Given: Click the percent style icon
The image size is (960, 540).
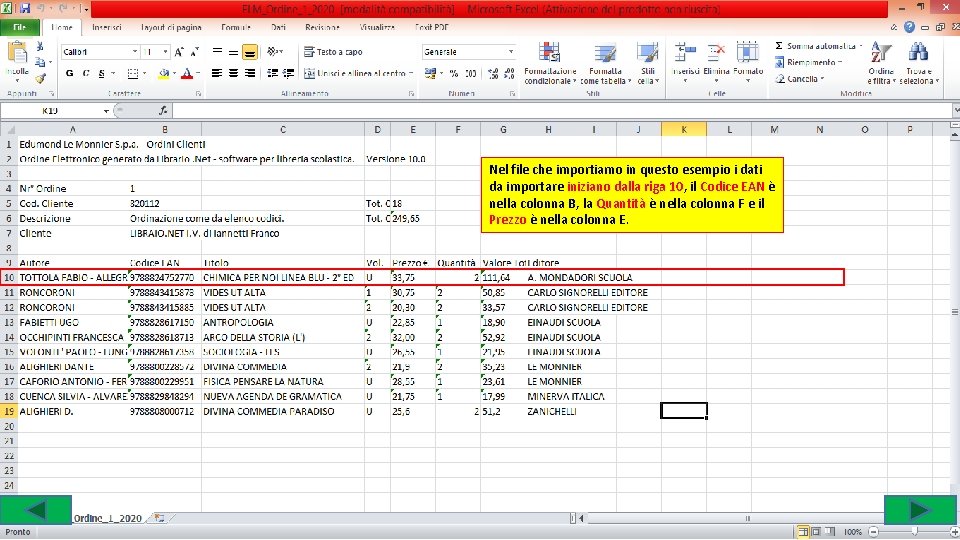Looking at the screenshot, I should [x=454, y=73].
